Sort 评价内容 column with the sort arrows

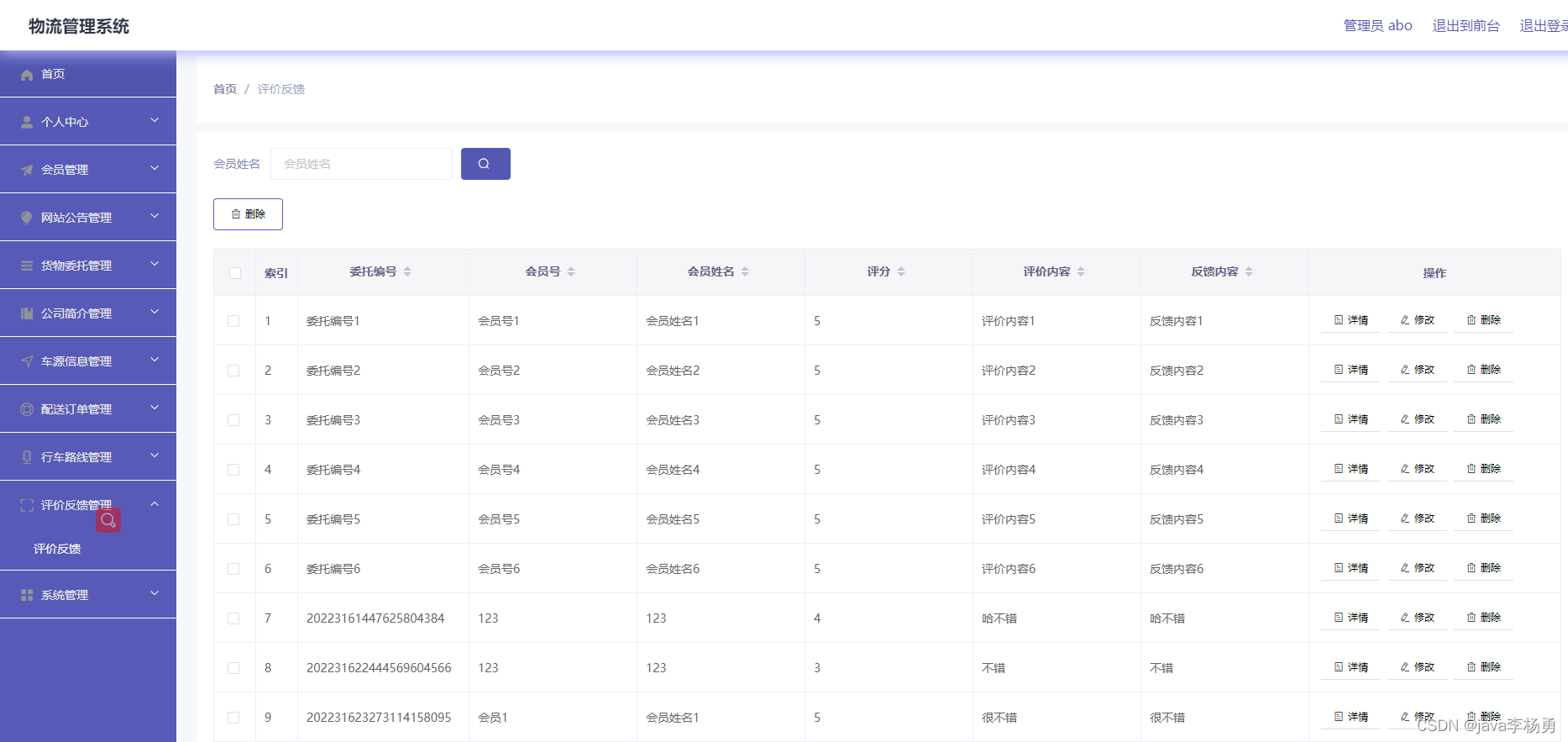(x=1081, y=272)
